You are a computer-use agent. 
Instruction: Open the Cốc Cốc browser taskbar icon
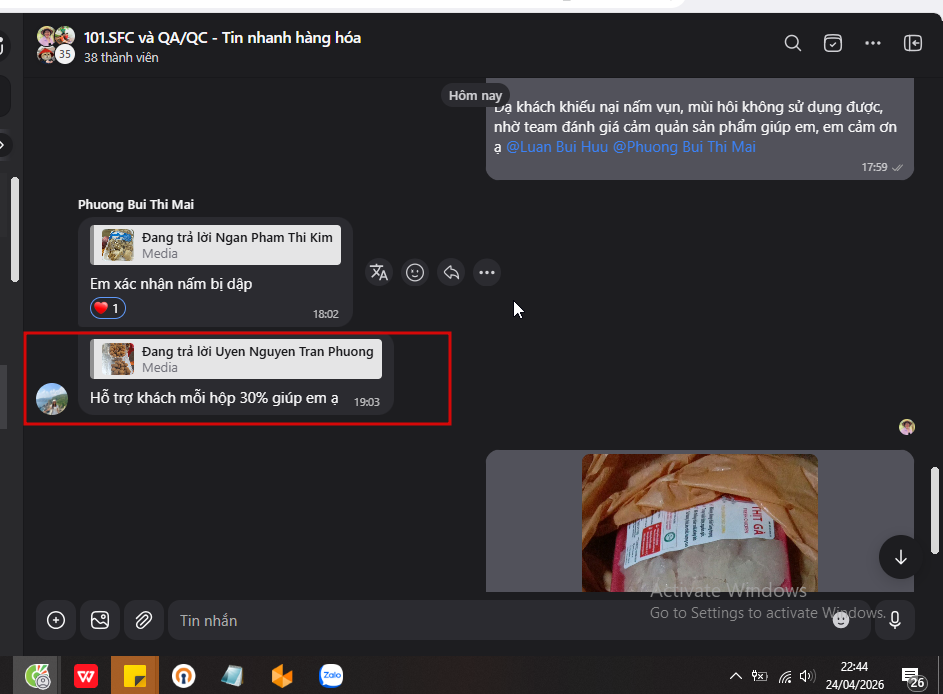click(x=37, y=676)
